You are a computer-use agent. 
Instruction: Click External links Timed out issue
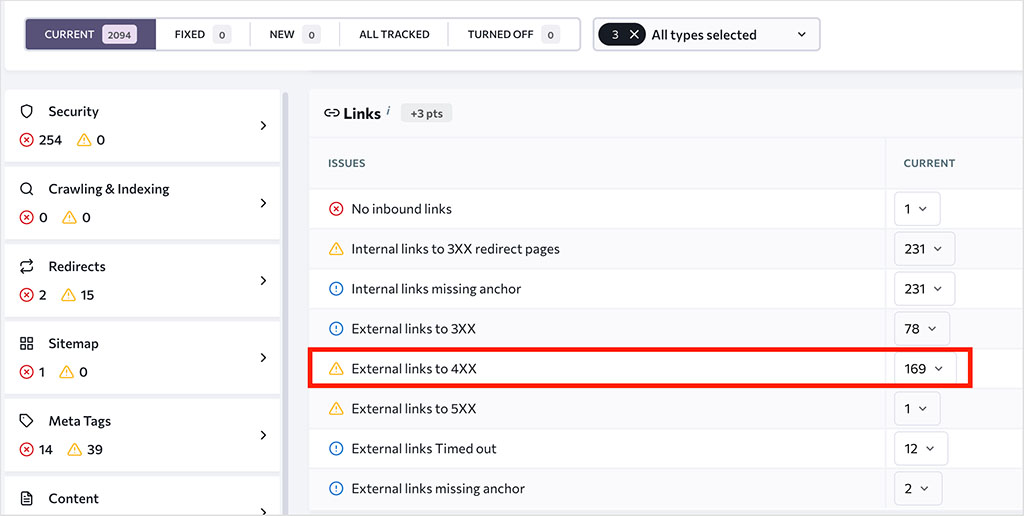(x=424, y=449)
